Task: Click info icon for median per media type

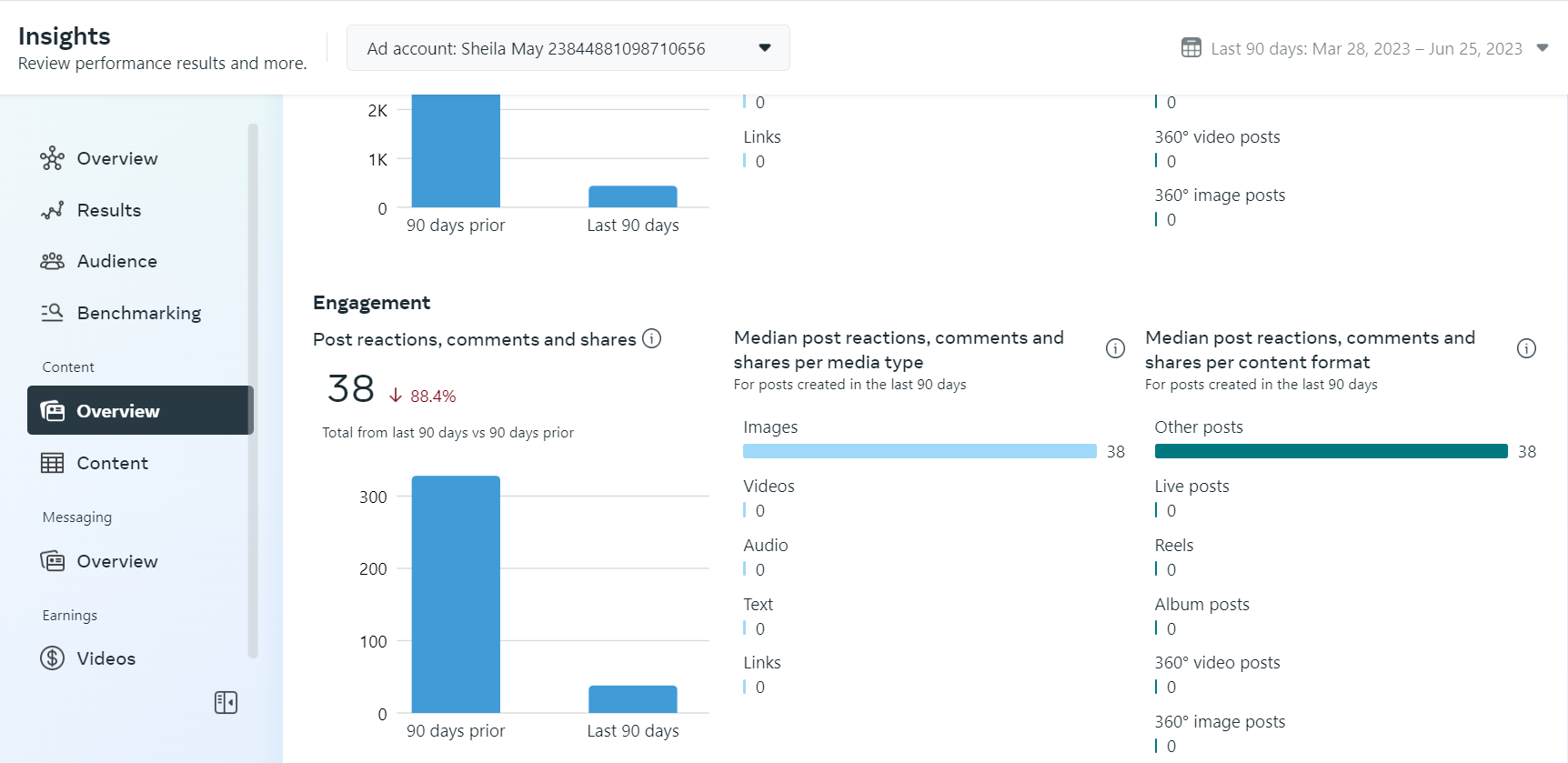Action: (1115, 348)
